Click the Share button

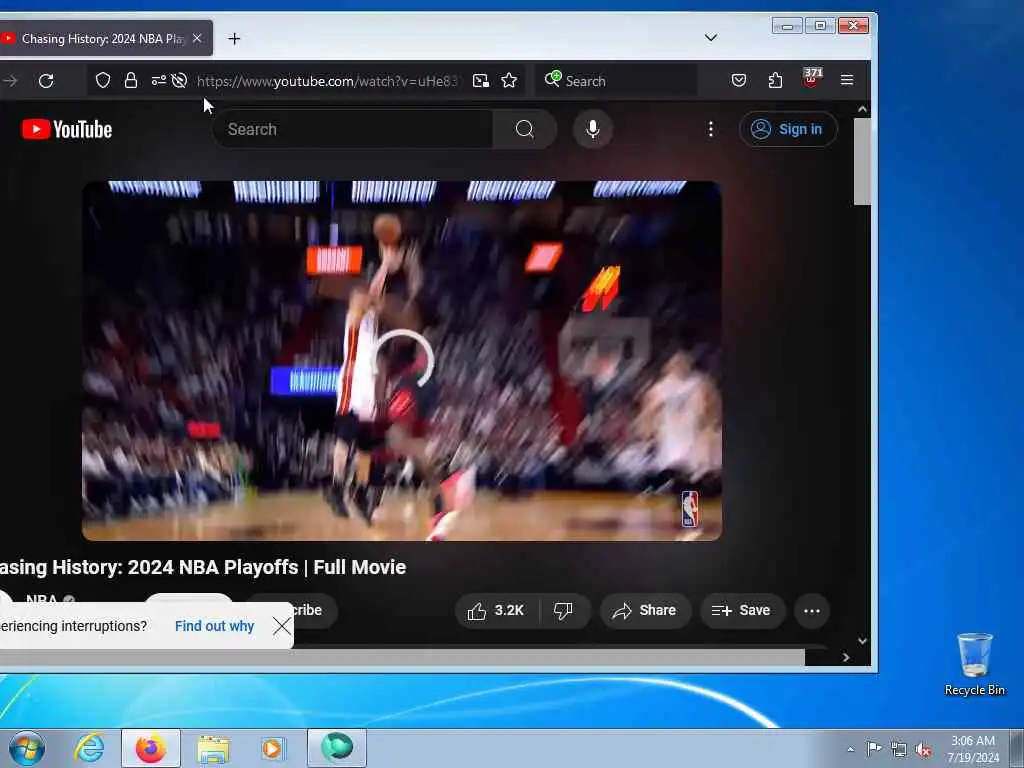tap(644, 611)
